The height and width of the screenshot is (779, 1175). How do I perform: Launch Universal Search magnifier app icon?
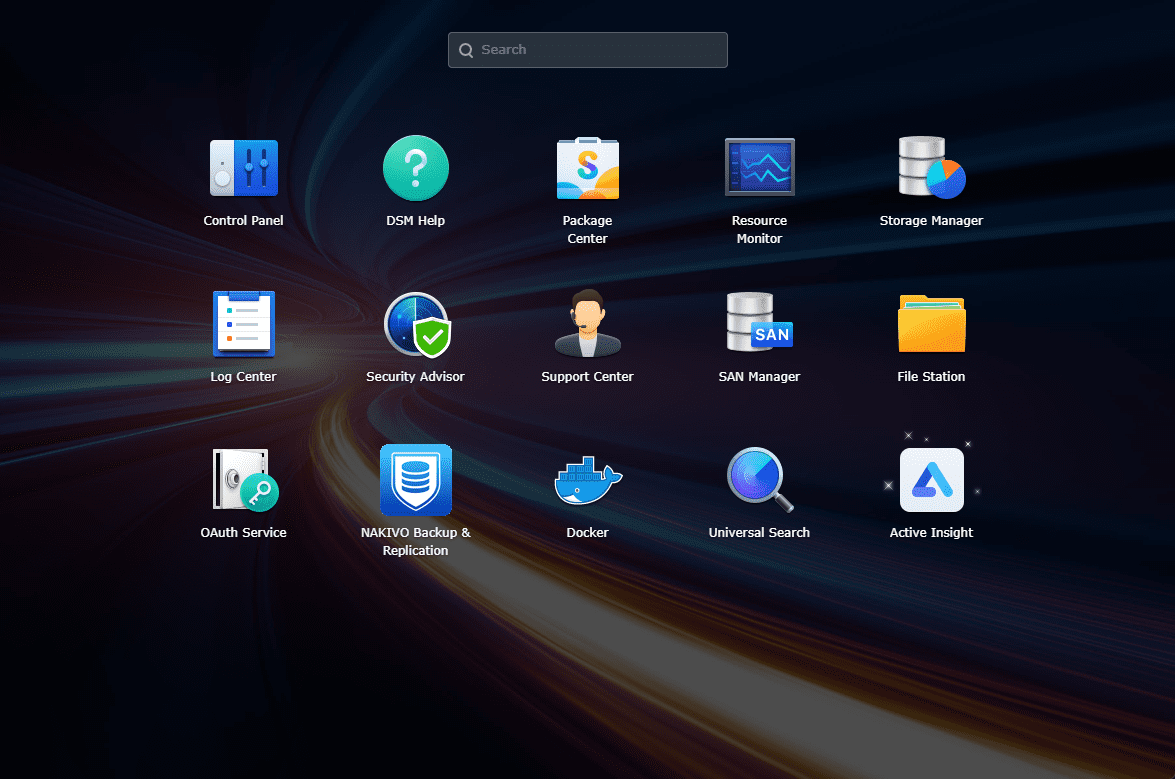[x=759, y=480]
